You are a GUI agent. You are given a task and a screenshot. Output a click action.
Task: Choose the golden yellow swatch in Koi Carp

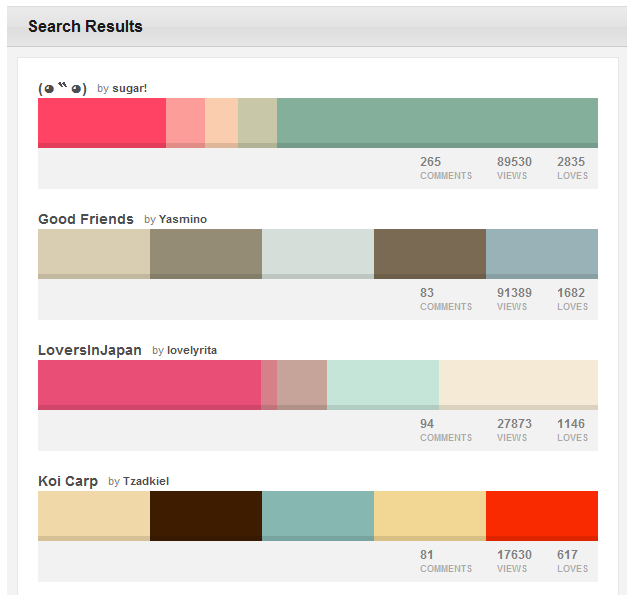click(x=430, y=516)
